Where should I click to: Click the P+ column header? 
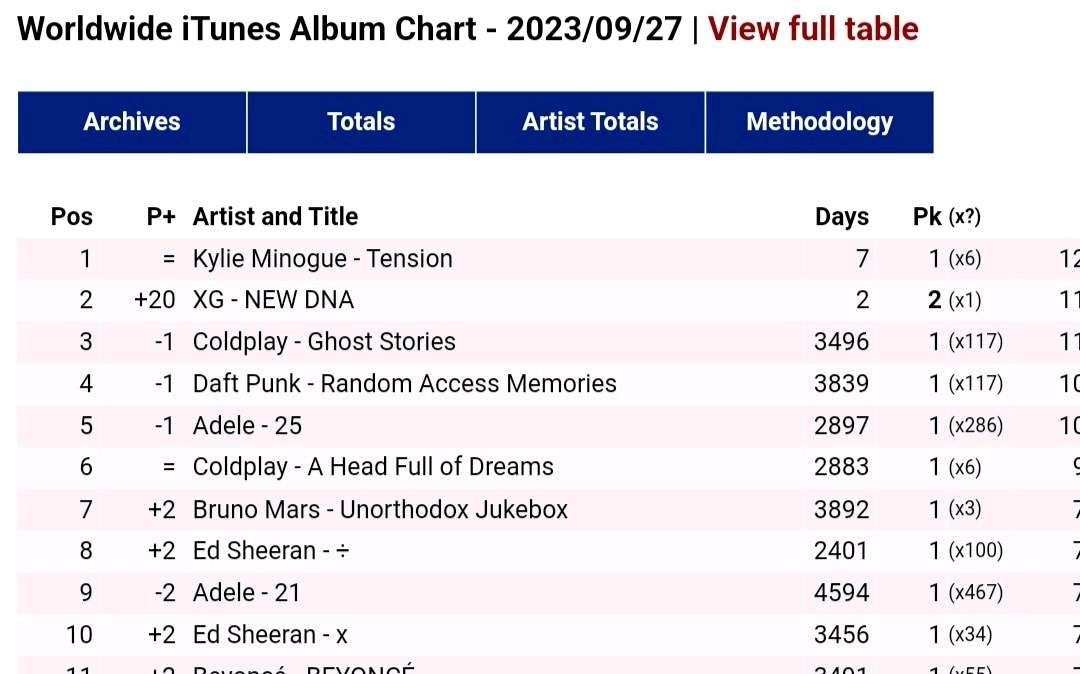pyautogui.click(x=161, y=216)
